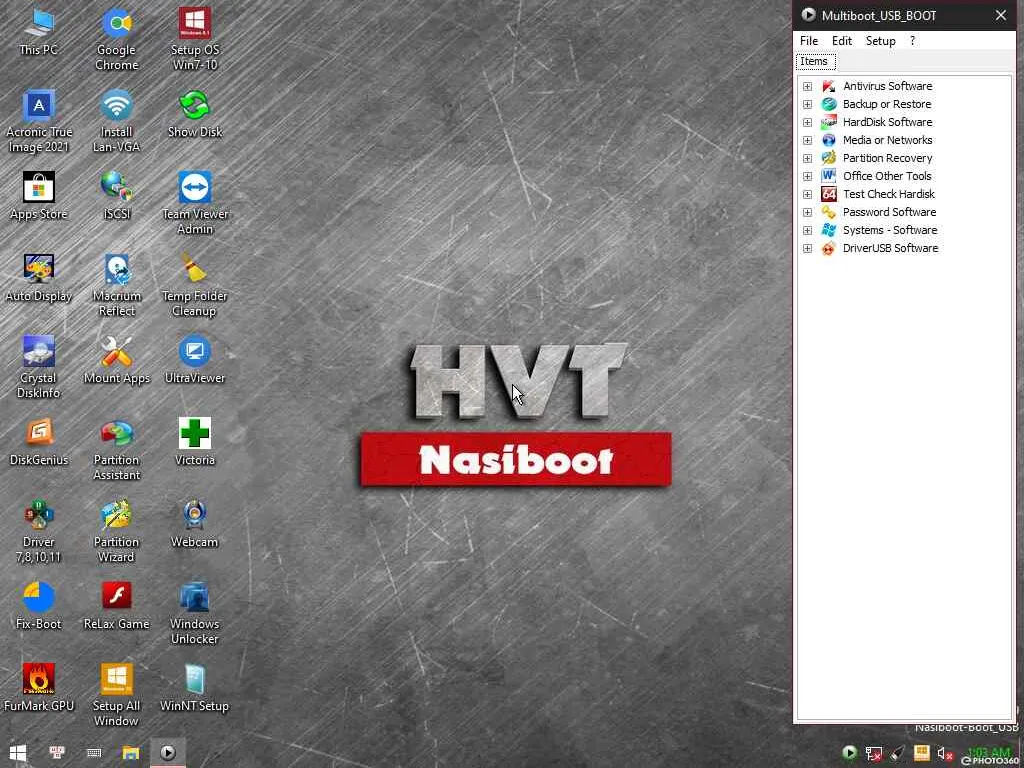Launch Fix-Boot desktop icon
The image size is (1024, 768).
(x=39, y=606)
